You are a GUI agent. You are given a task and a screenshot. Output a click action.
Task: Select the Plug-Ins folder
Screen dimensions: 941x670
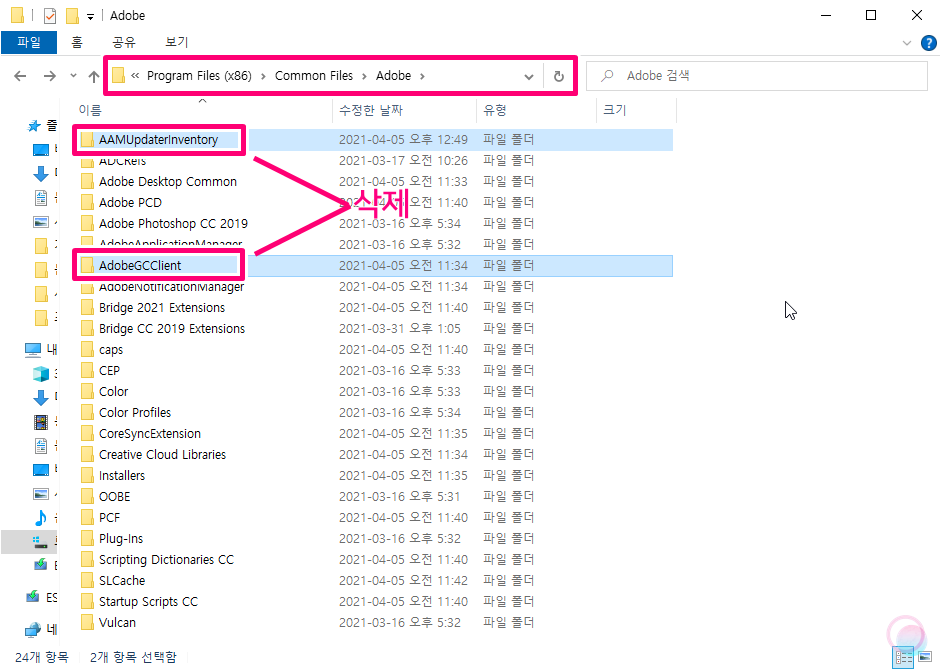121,539
